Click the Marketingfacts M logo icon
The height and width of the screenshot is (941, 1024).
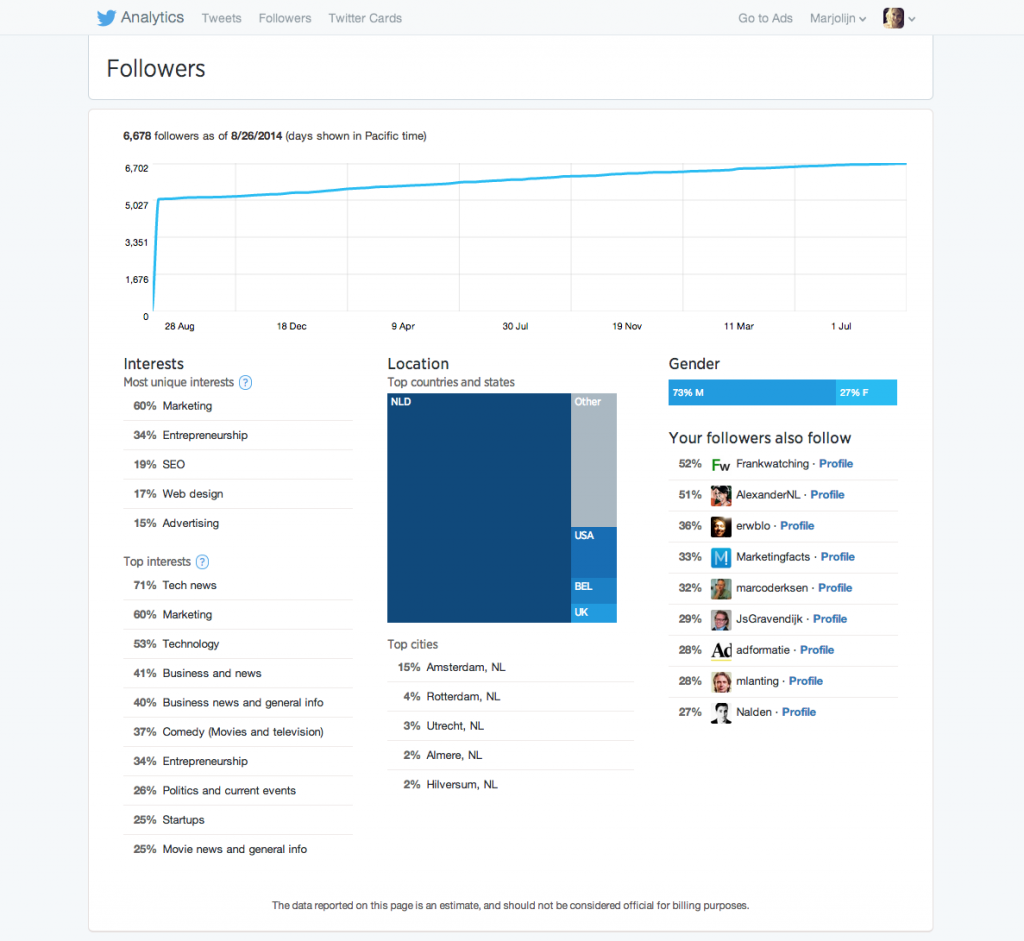tap(720, 557)
